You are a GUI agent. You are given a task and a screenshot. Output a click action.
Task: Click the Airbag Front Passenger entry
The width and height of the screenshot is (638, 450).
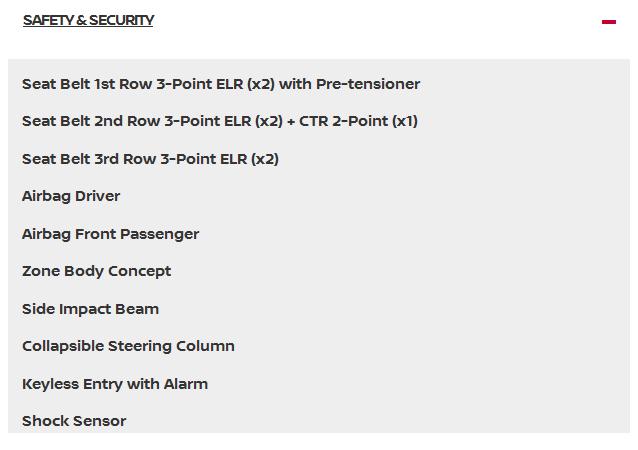point(110,234)
